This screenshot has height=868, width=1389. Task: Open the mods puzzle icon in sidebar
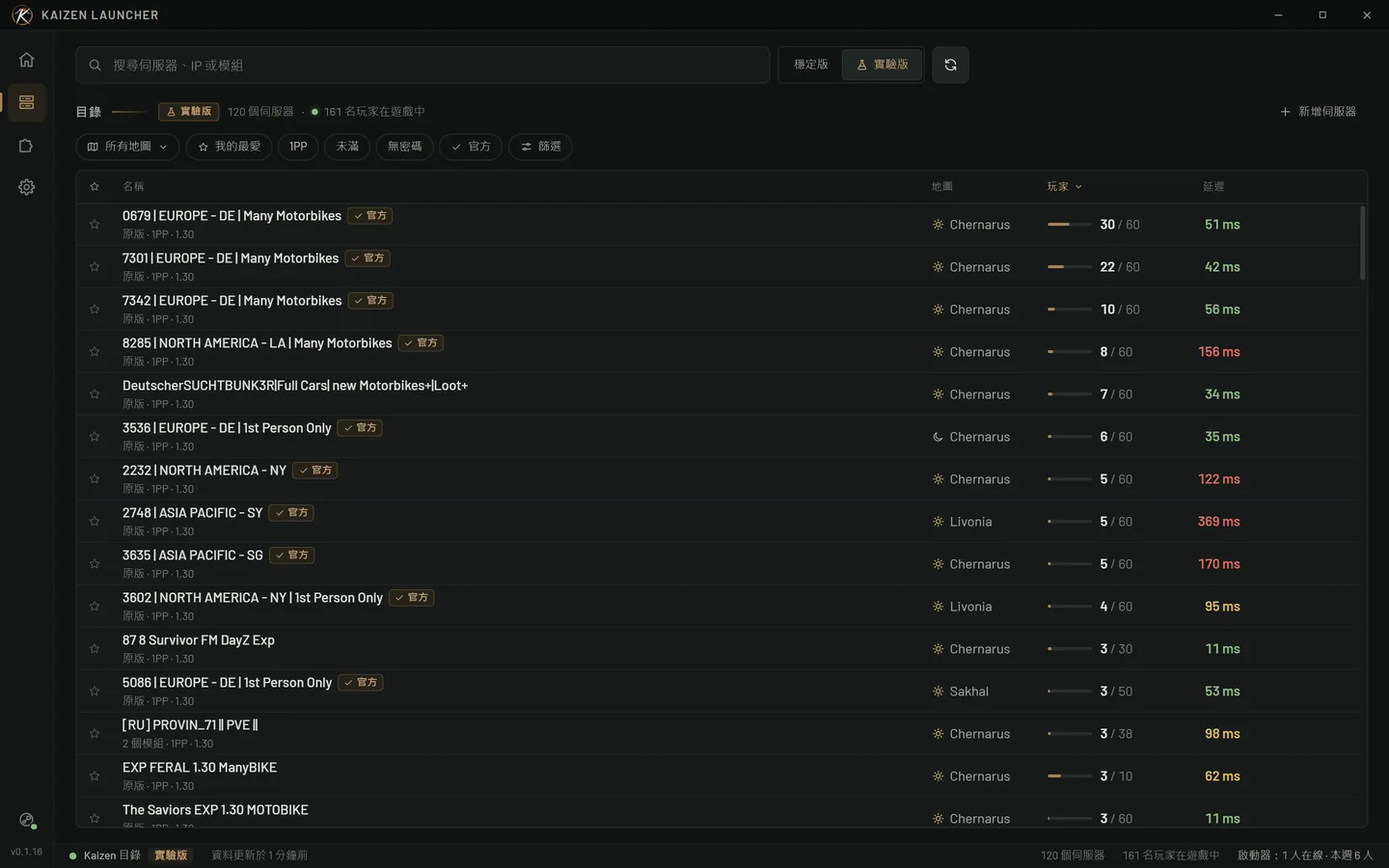tap(26, 146)
